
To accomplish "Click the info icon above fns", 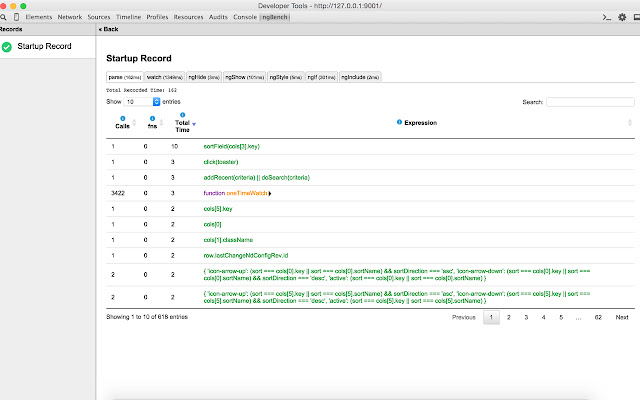I will 152,118.
